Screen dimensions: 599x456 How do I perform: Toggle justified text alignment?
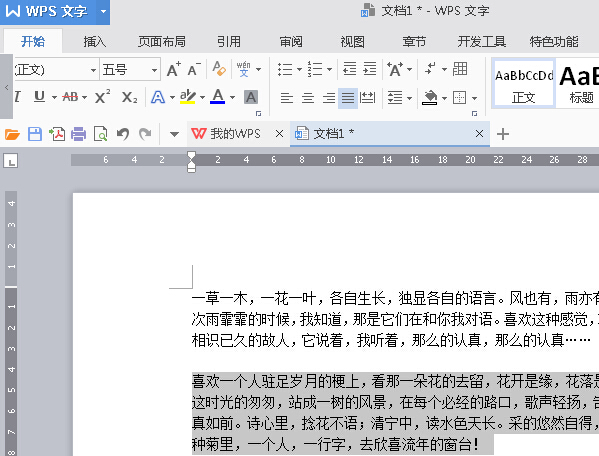pyautogui.click(x=348, y=98)
